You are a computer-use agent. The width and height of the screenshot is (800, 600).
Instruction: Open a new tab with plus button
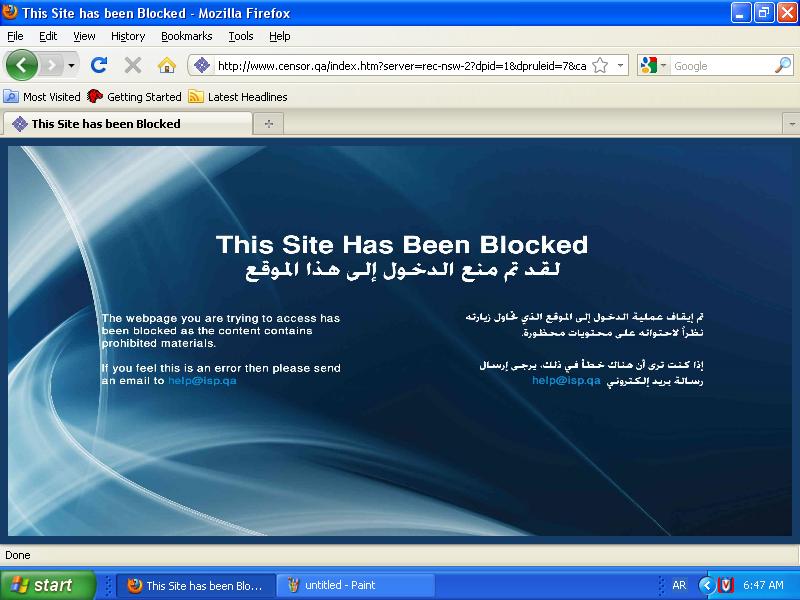point(268,124)
